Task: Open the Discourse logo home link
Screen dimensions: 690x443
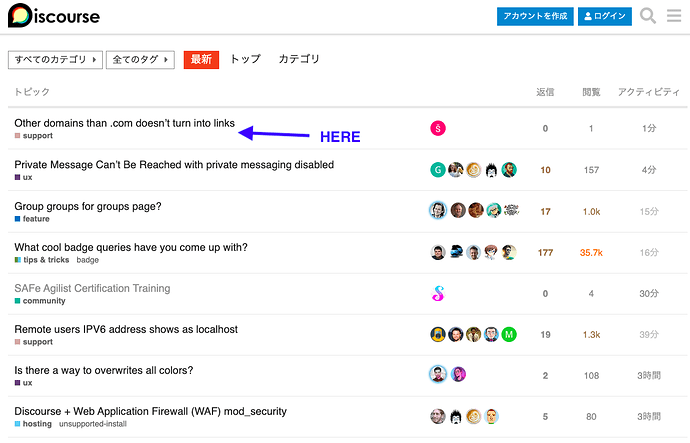Action: (54, 16)
